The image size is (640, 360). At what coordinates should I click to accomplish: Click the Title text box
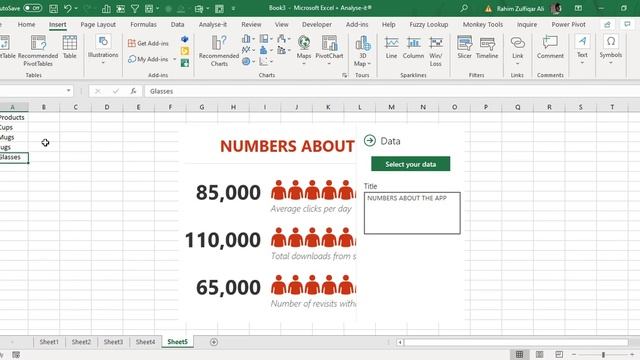(x=412, y=213)
